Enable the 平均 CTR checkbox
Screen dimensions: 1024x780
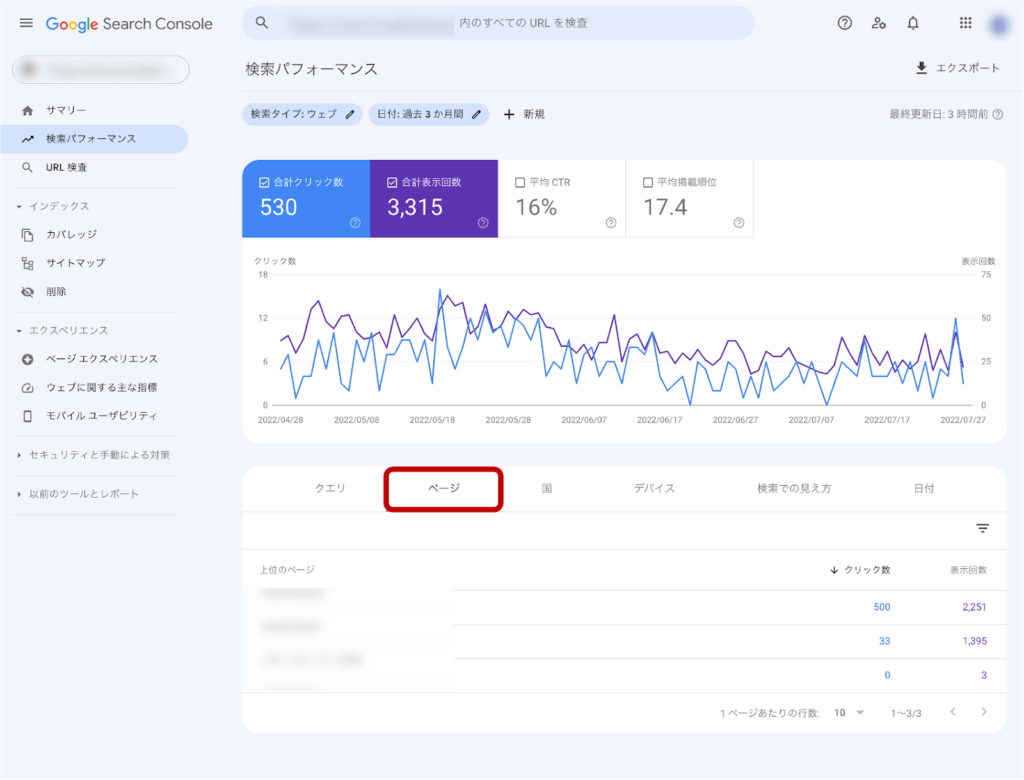pos(519,183)
